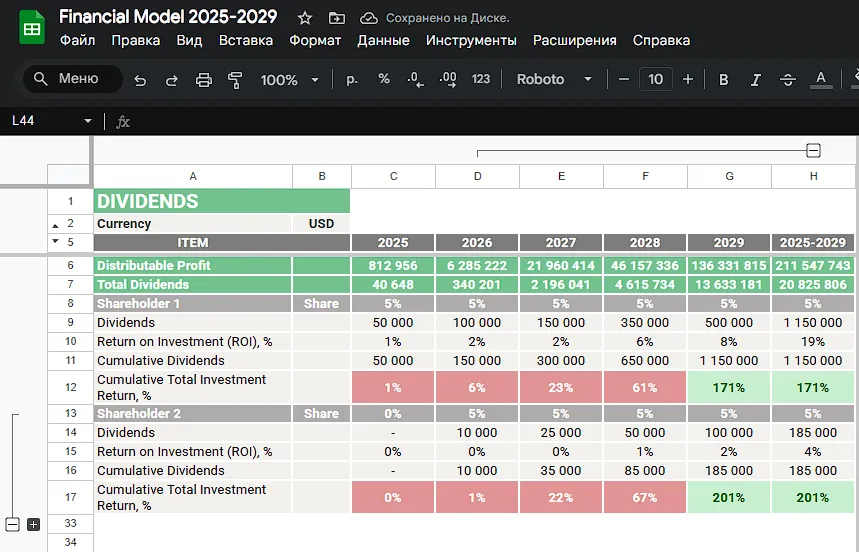859x552 pixels.
Task: Print the spreadsheet using printer icon
Action: tap(204, 80)
